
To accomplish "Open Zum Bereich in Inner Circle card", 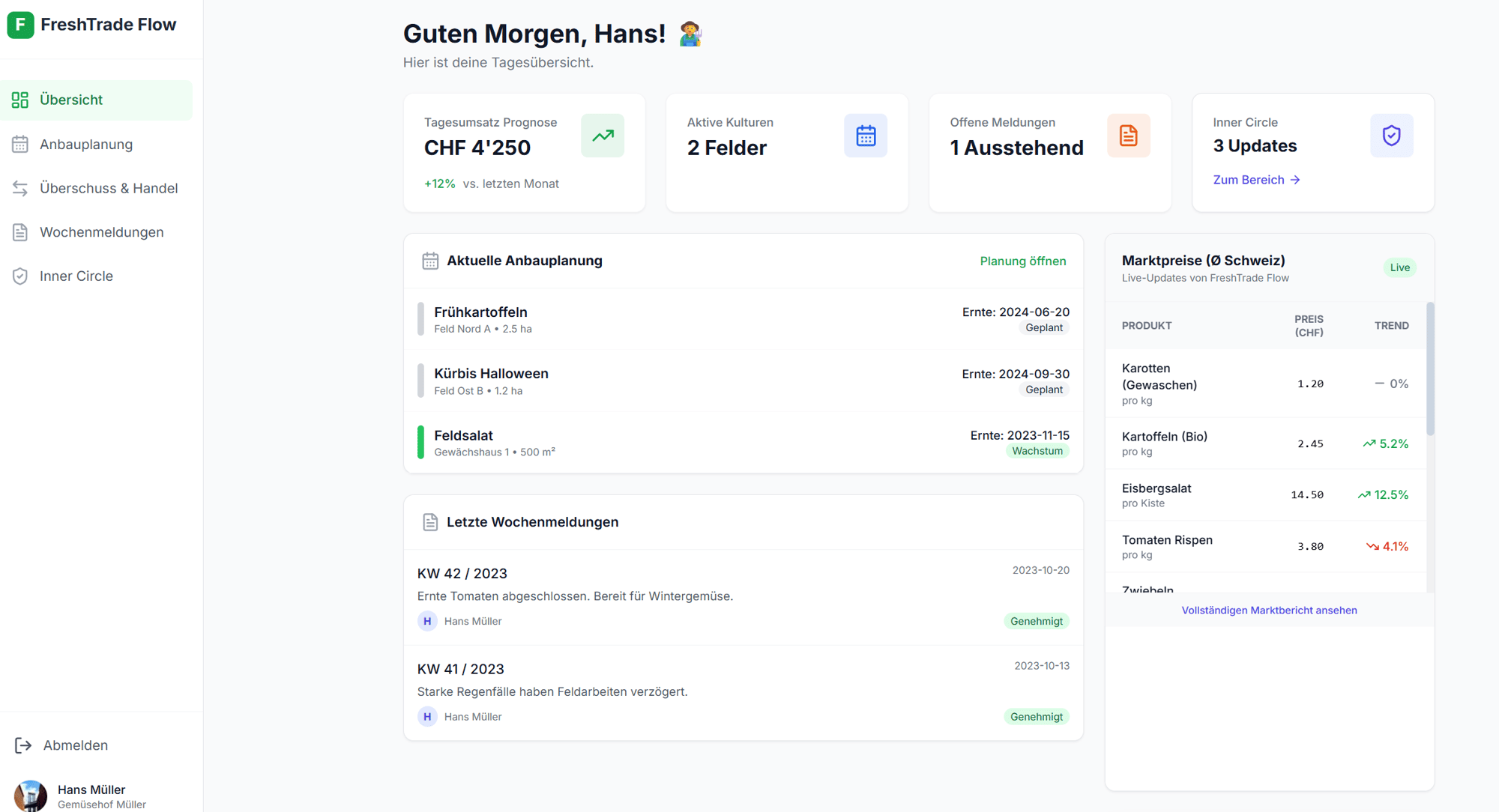I will coord(1256,180).
